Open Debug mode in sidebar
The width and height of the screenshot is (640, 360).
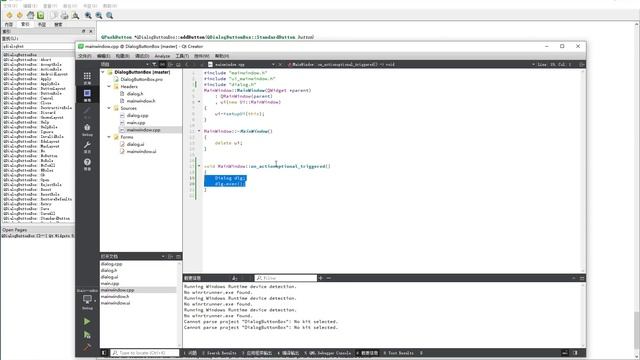tap(87, 130)
